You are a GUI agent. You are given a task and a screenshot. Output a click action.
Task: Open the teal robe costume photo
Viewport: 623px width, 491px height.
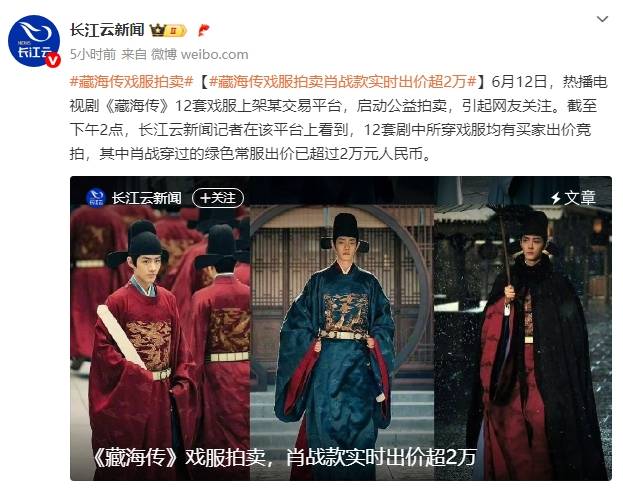click(x=342, y=328)
